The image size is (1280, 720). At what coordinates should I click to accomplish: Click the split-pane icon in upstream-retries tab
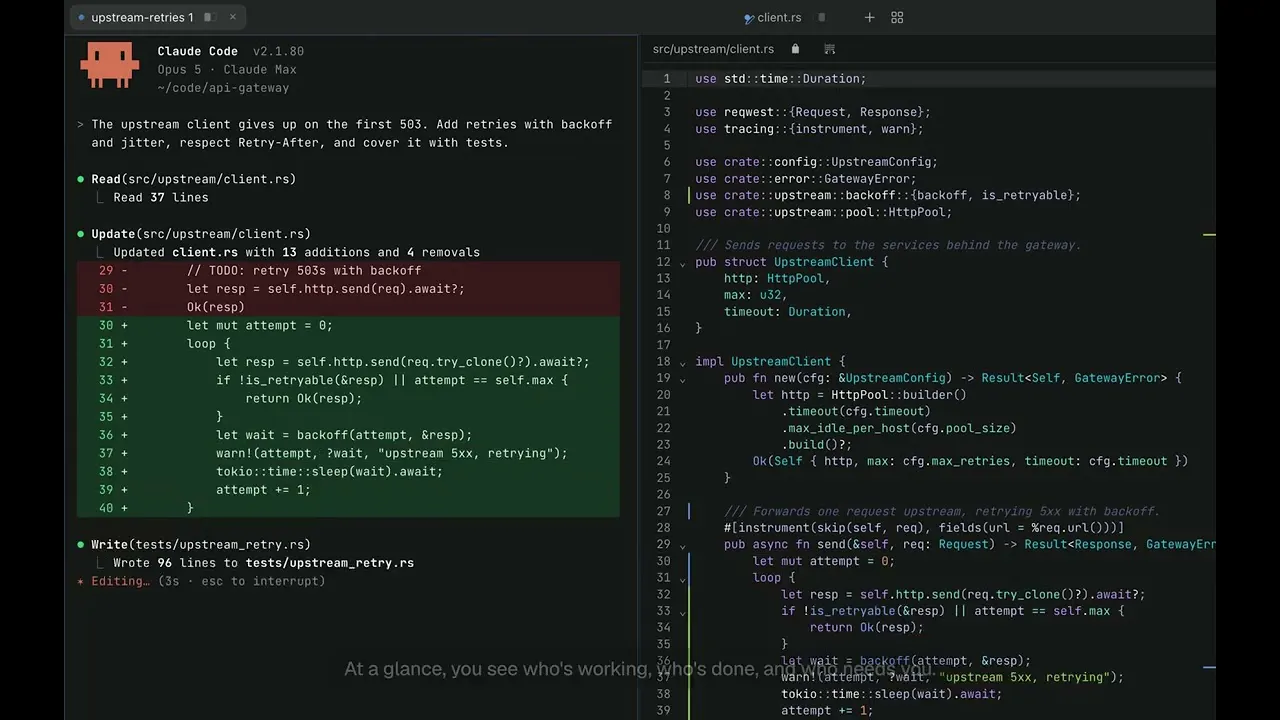point(209,17)
